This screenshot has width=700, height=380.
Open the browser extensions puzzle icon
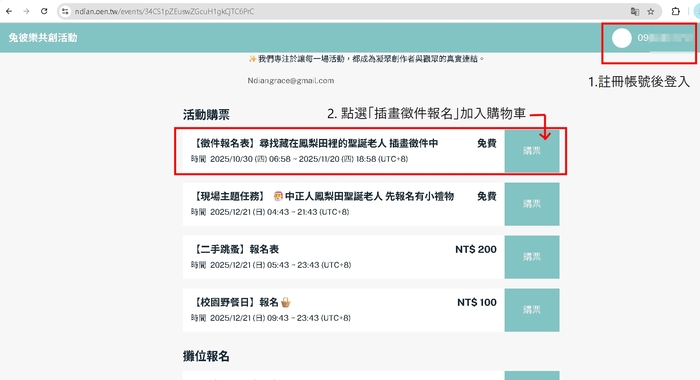coord(675,12)
